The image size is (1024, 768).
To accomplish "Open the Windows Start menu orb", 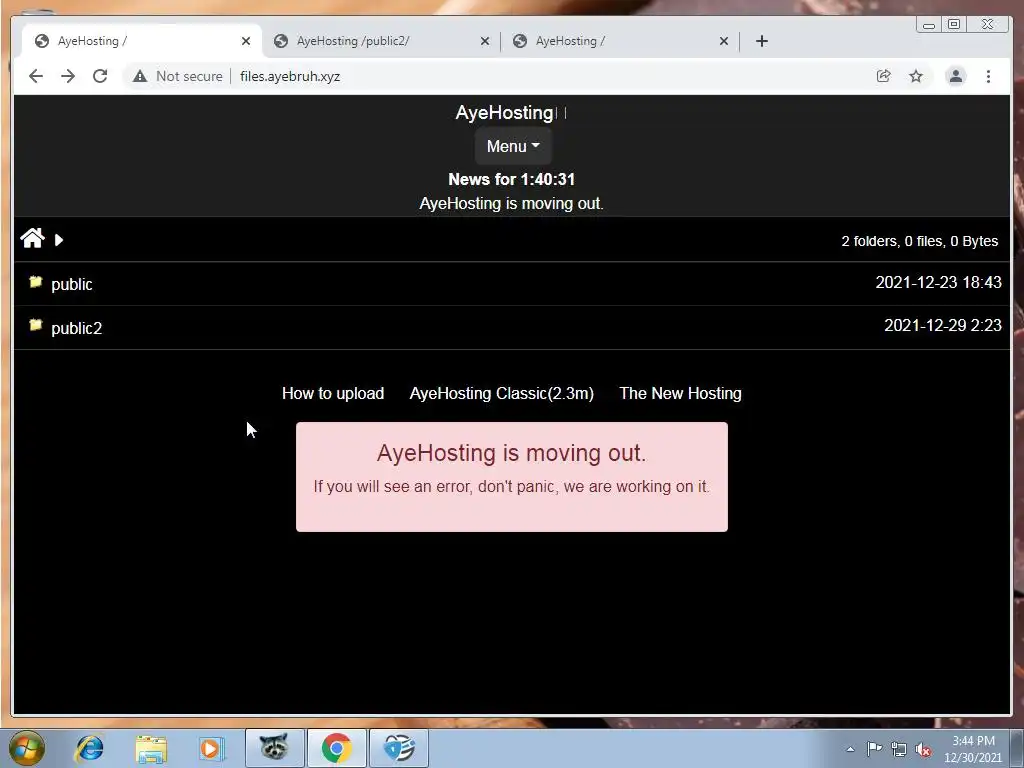I will click(x=27, y=748).
